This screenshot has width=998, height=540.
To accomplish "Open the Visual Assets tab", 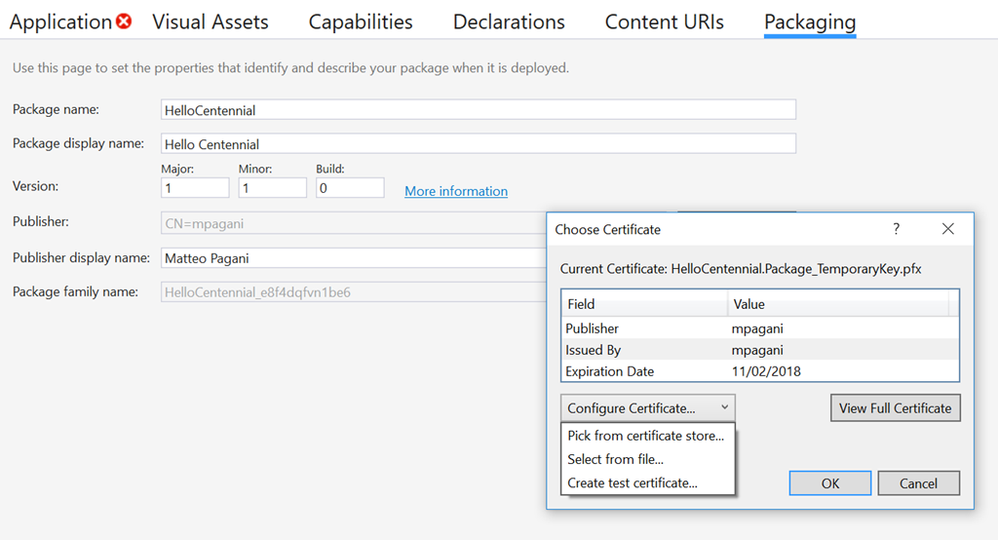I will [x=210, y=21].
